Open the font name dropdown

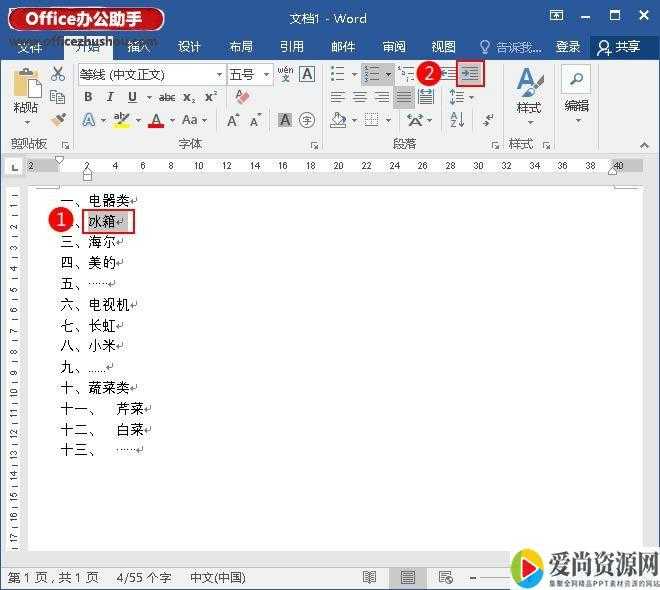[x=219, y=74]
